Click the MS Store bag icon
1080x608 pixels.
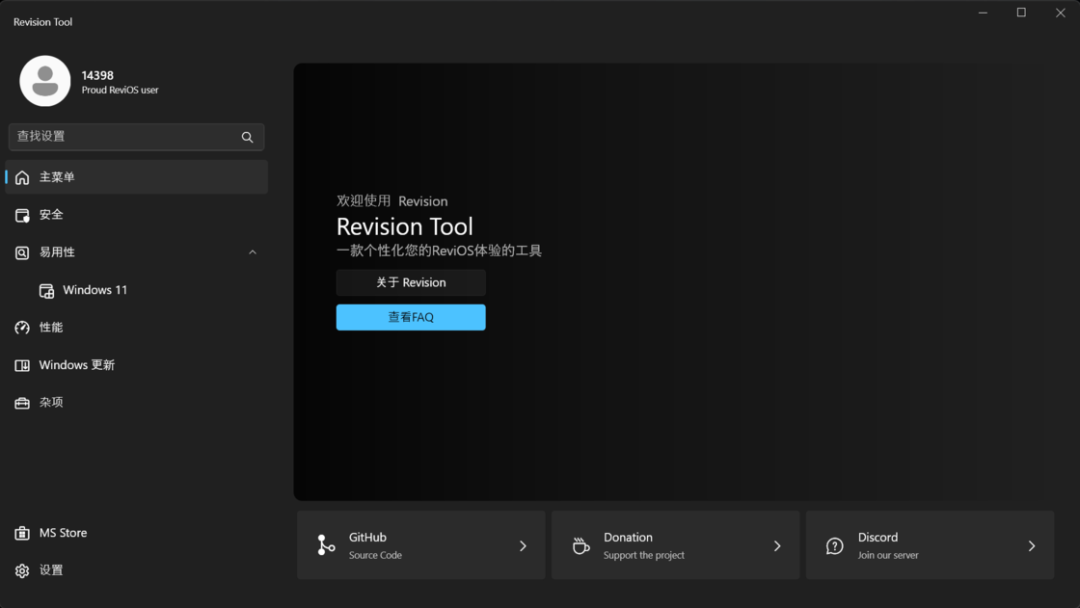[x=22, y=533]
